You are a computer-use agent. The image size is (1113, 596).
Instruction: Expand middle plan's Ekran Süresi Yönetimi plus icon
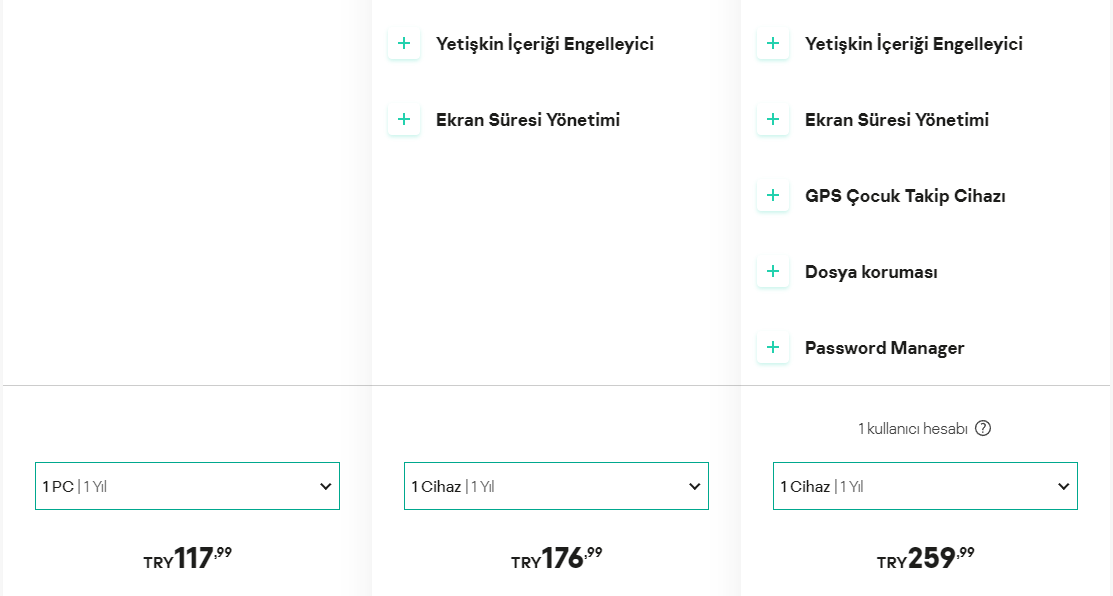pyautogui.click(x=404, y=120)
